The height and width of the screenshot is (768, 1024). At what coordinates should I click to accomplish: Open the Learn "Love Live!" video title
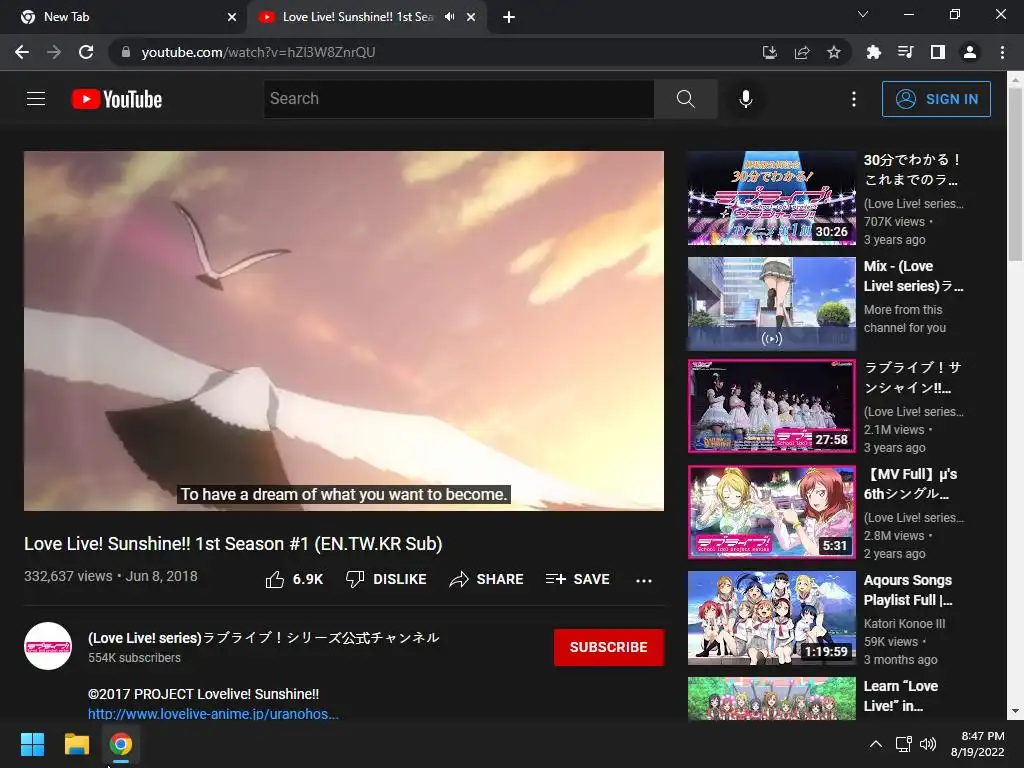point(901,696)
